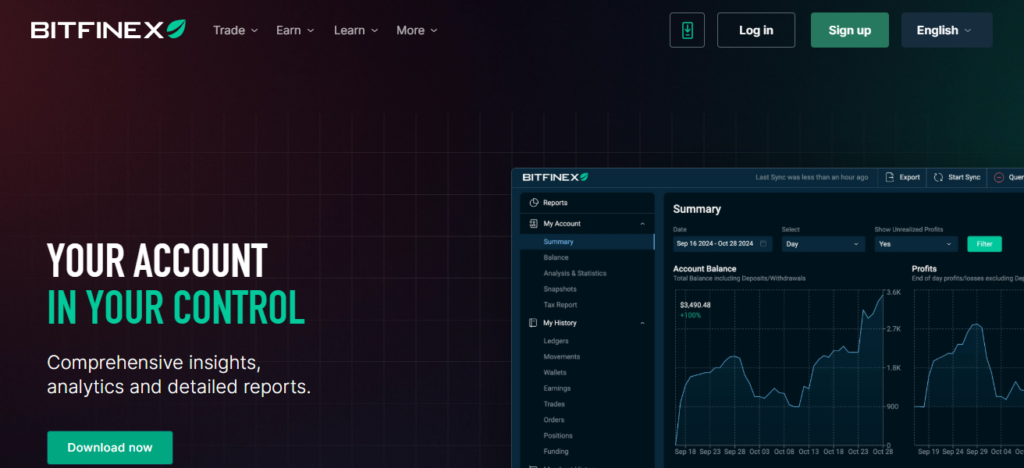Open the Learn menu
This screenshot has height=468, width=1024.
point(356,30)
